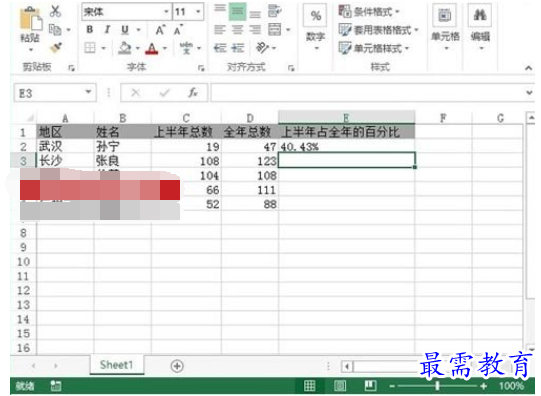Expand the formula bar
This screenshot has height=396, width=541.
click(529, 92)
